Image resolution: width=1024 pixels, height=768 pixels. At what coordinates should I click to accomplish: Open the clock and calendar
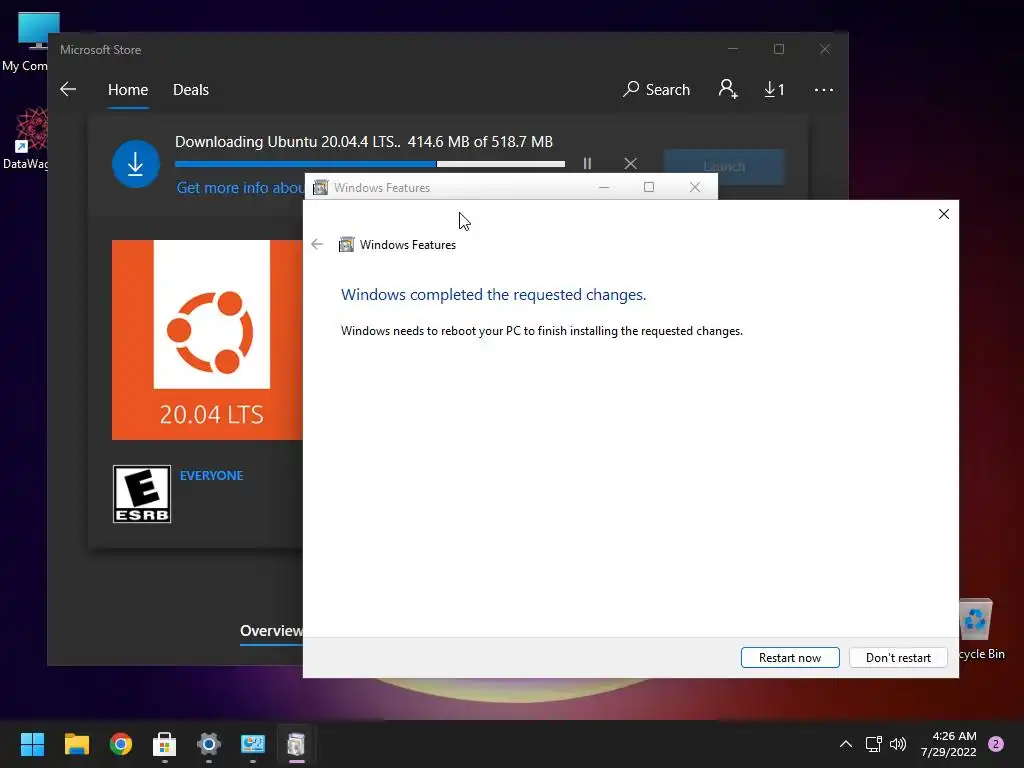pyautogui.click(x=948, y=744)
